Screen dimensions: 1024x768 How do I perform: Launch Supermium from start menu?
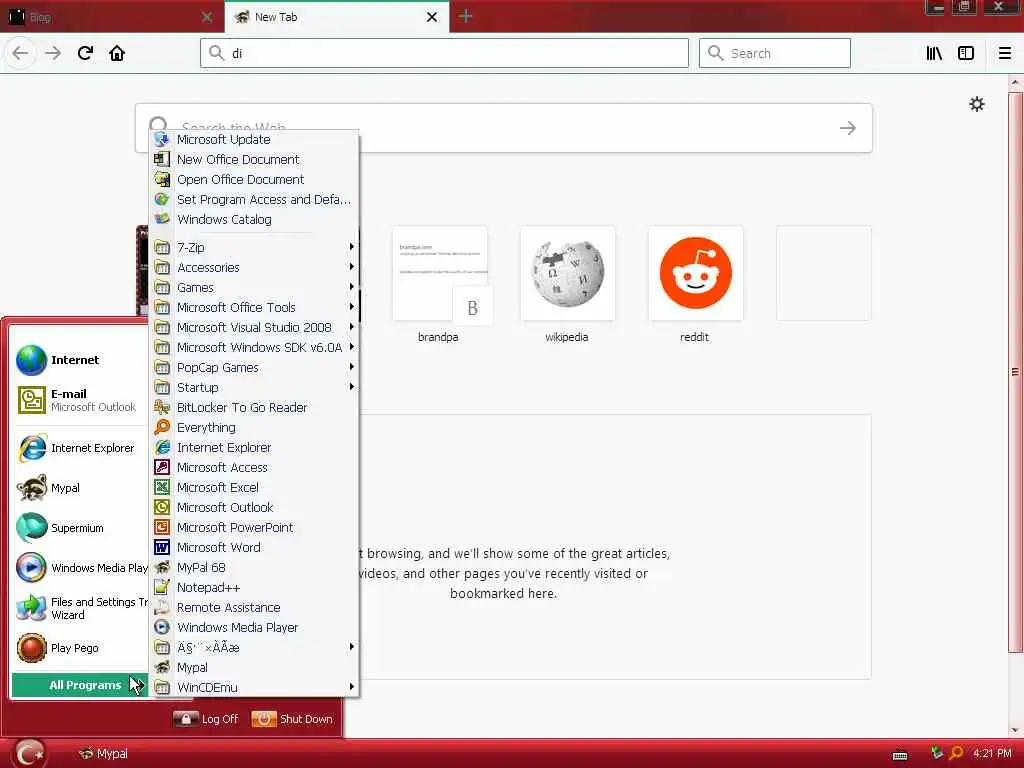click(80, 528)
